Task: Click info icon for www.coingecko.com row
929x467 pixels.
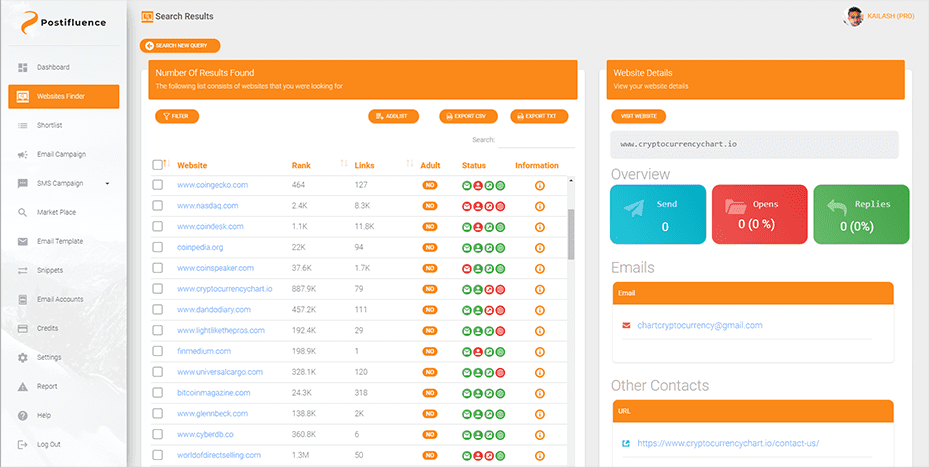Action: pyautogui.click(x=540, y=185)
